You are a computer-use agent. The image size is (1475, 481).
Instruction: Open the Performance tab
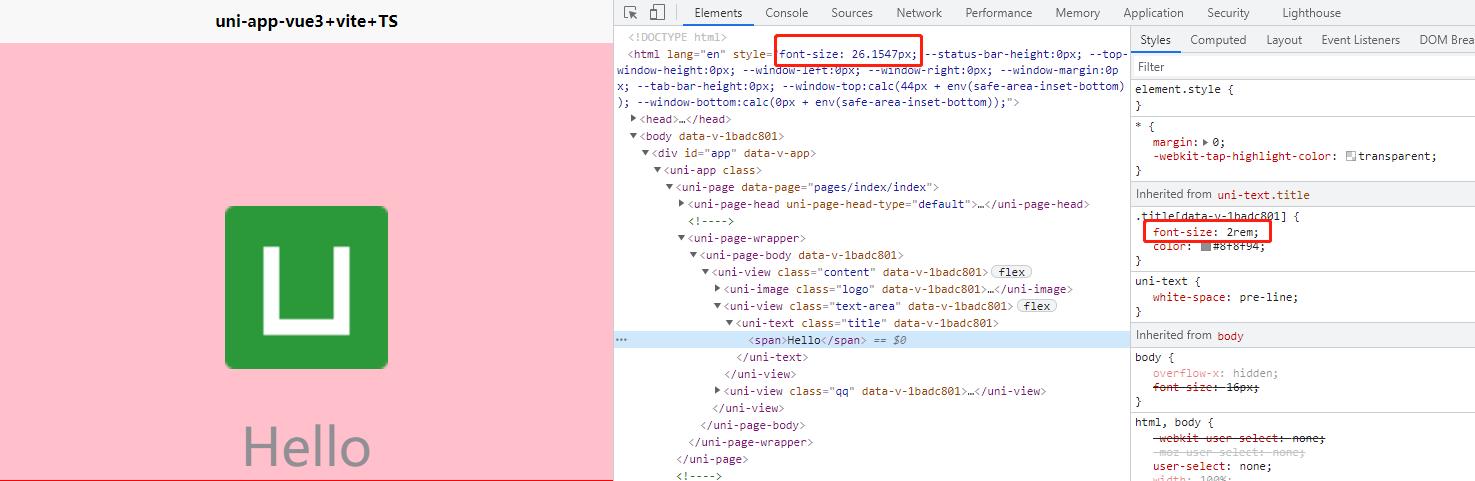(998, 13)
